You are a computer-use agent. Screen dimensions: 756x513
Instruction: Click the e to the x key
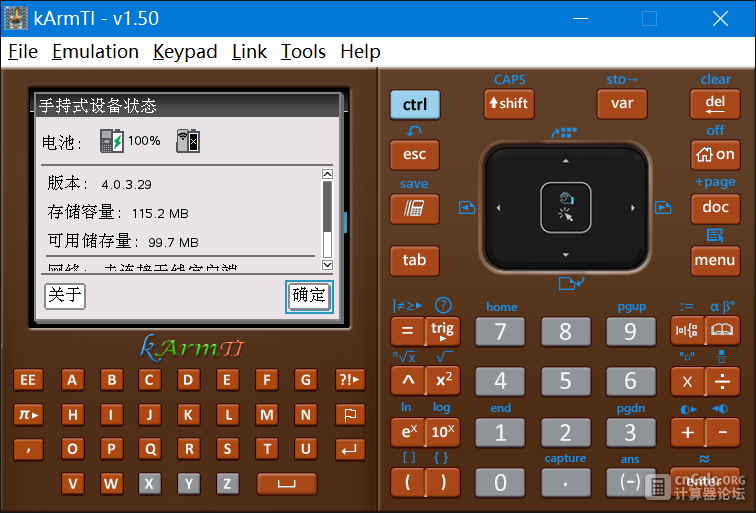tap(407, 432)
